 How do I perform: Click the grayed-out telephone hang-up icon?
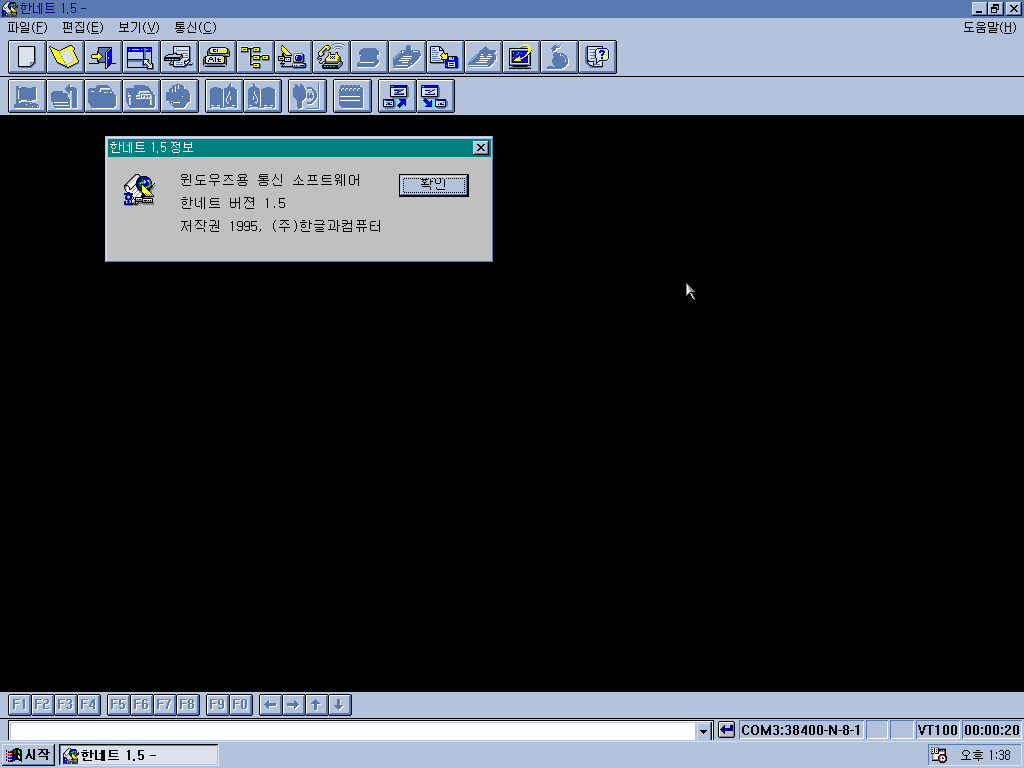pyautogui.click(x=369, y=57)
